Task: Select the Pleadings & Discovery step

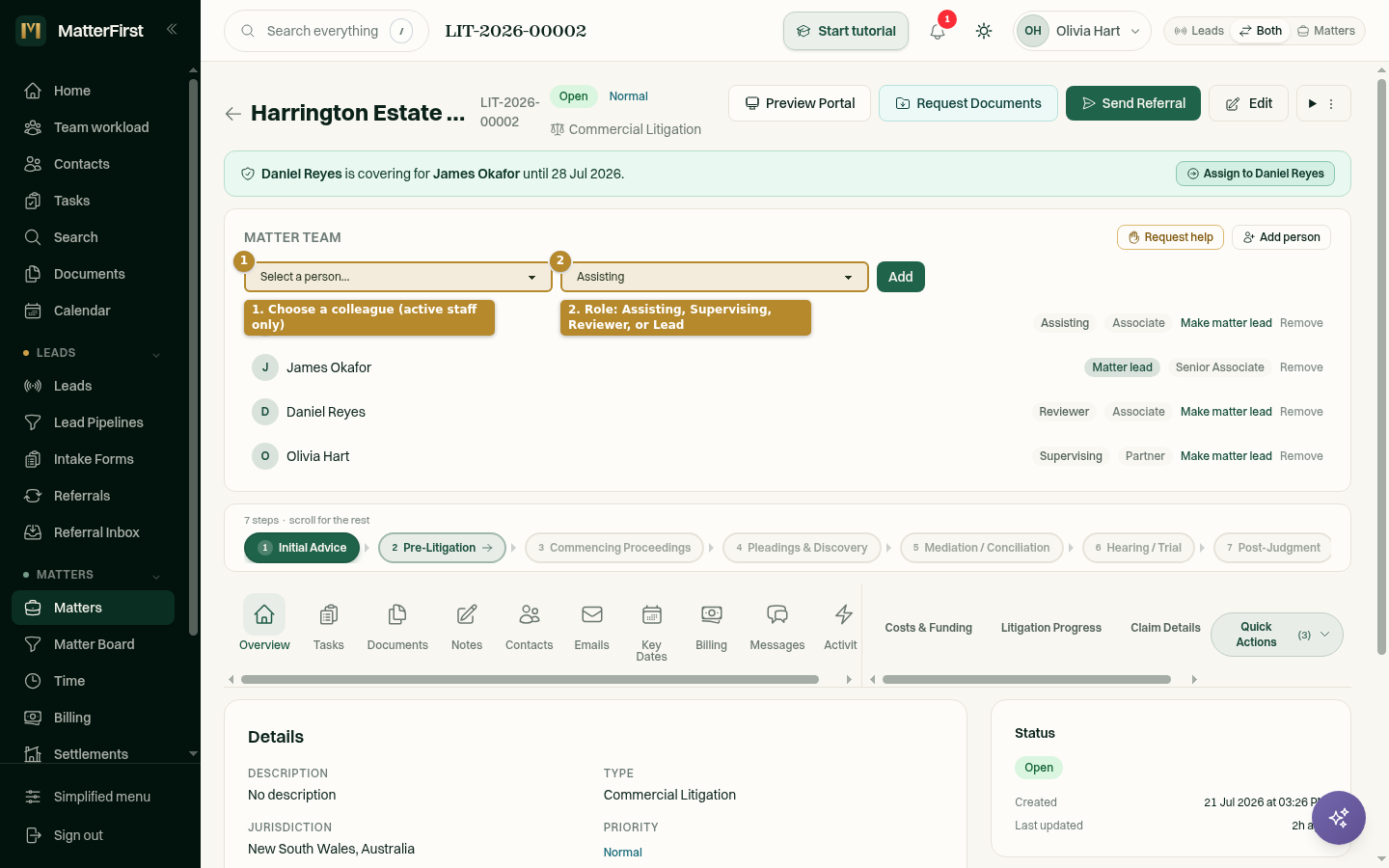Action: (x=802, y=548)
